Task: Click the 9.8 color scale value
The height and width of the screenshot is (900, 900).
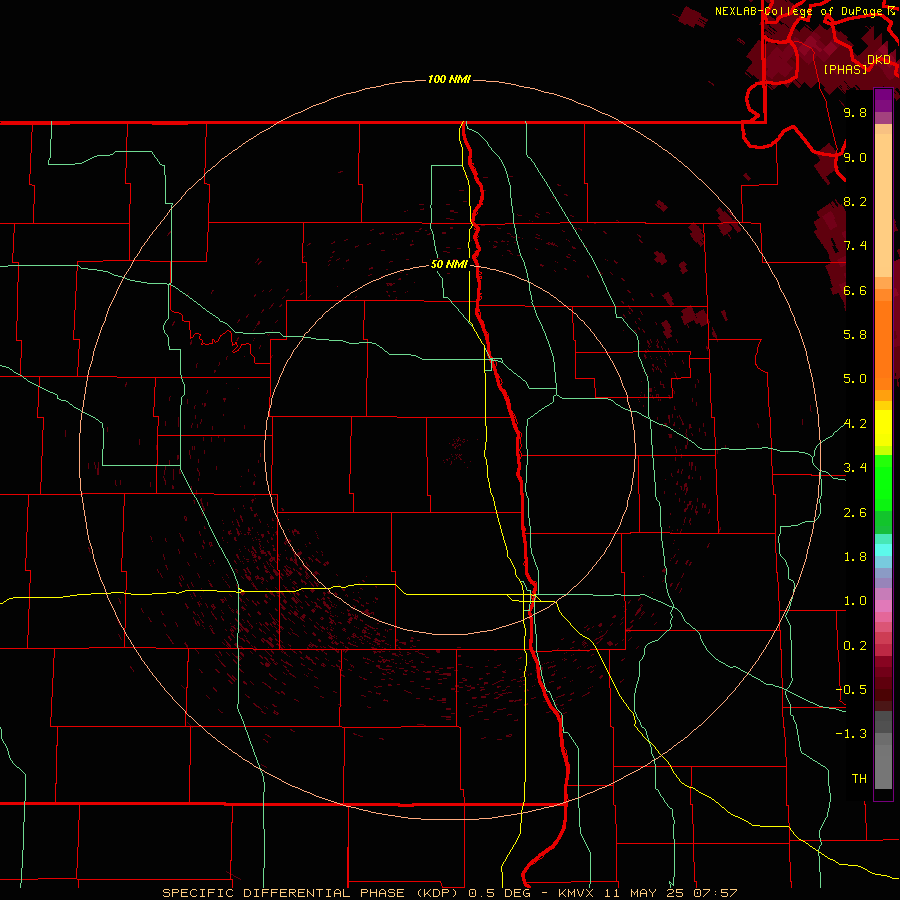Action: [855, 112]
